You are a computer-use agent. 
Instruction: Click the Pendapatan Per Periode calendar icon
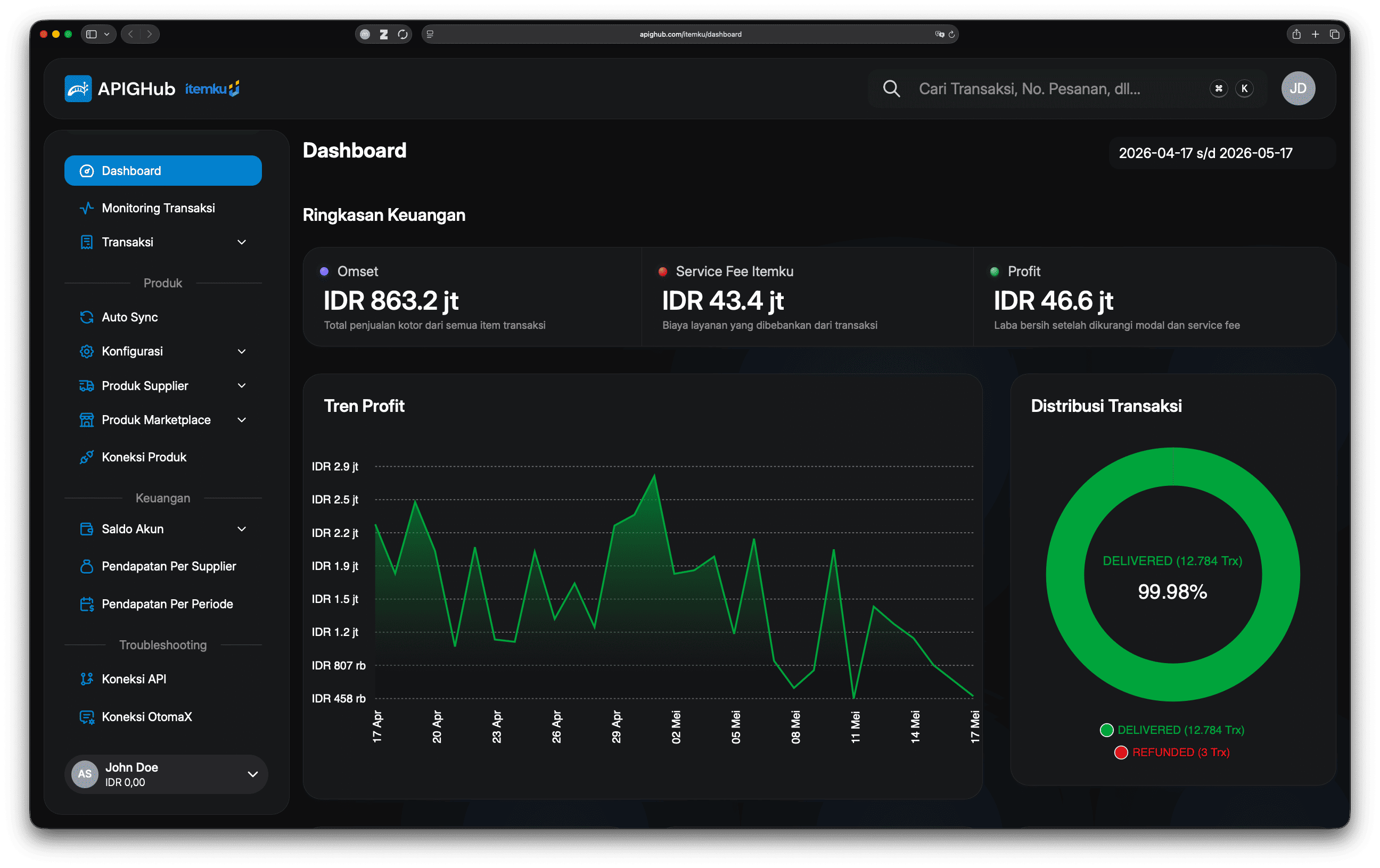[87, 604]
